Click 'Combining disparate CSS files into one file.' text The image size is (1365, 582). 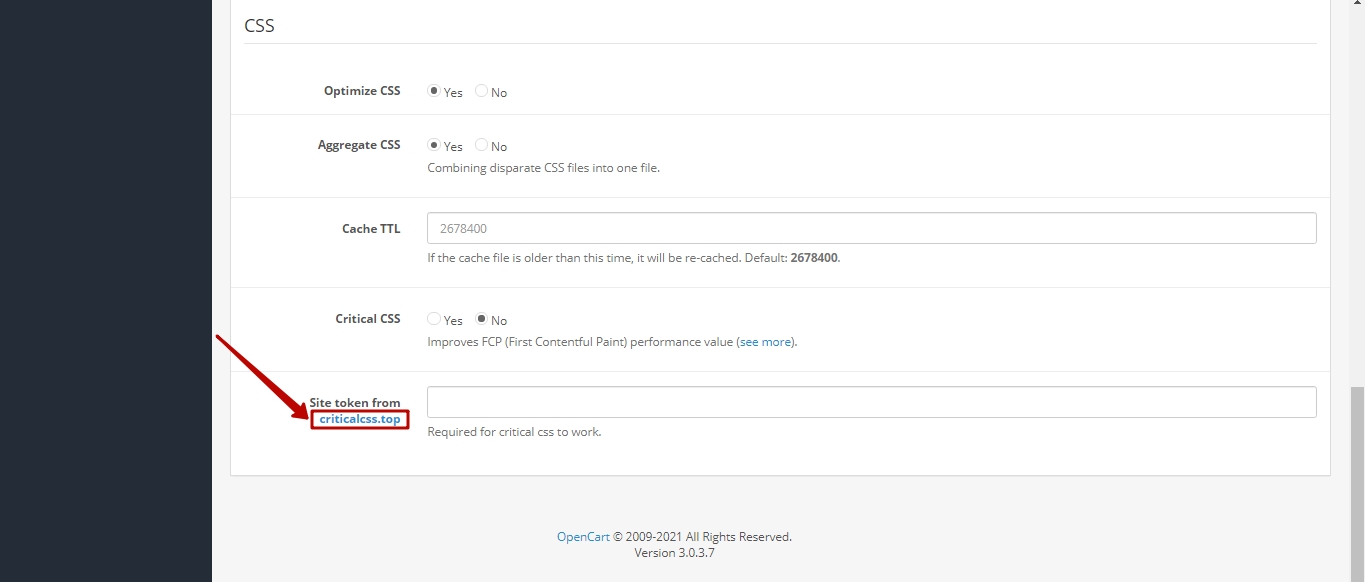pyautogui.click(x=543, y=168)
